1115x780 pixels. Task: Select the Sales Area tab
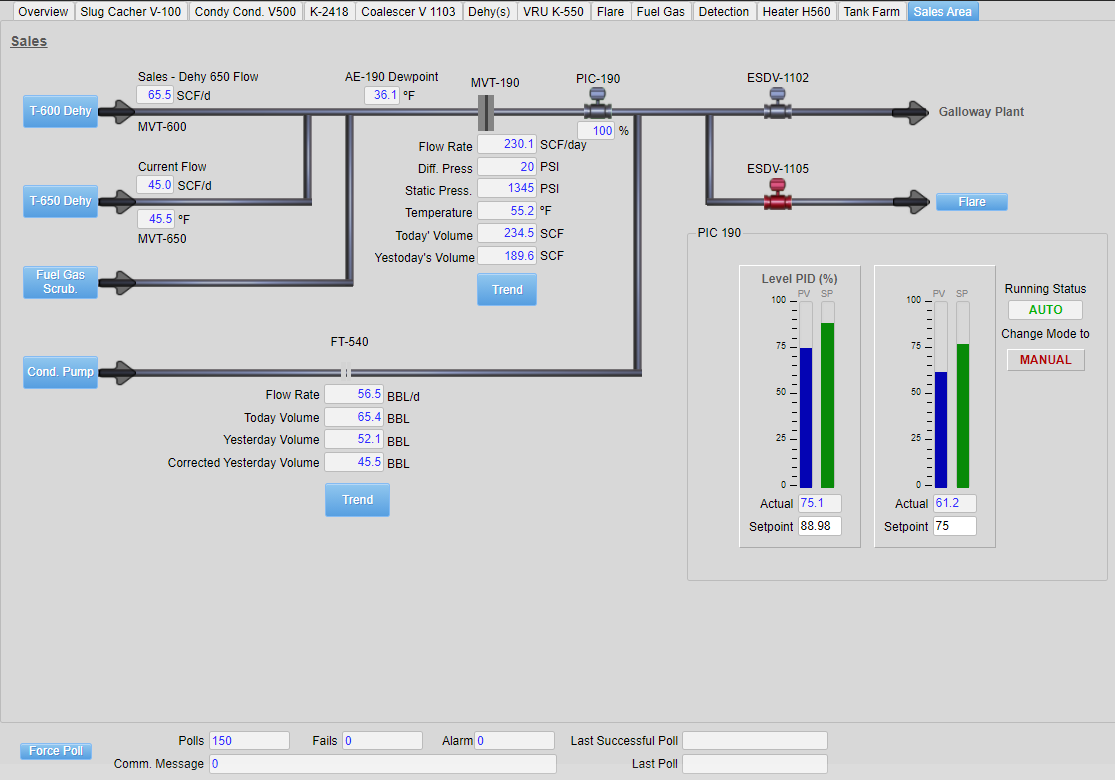(943, 11)
